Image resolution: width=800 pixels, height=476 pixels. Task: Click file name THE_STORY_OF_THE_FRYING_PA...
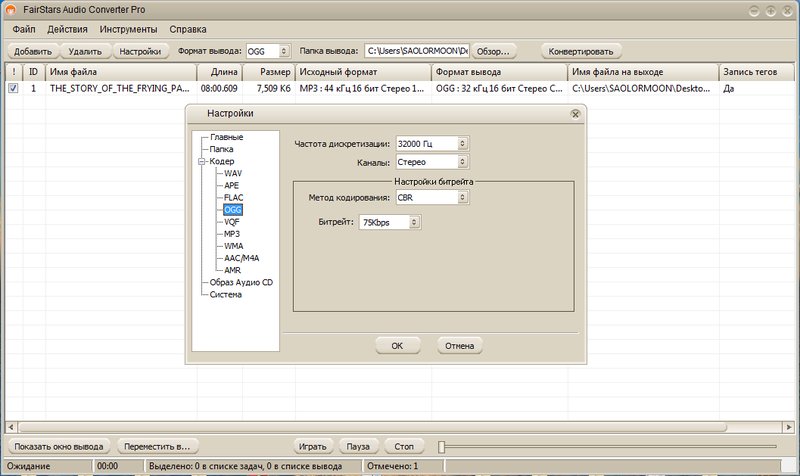119,89
